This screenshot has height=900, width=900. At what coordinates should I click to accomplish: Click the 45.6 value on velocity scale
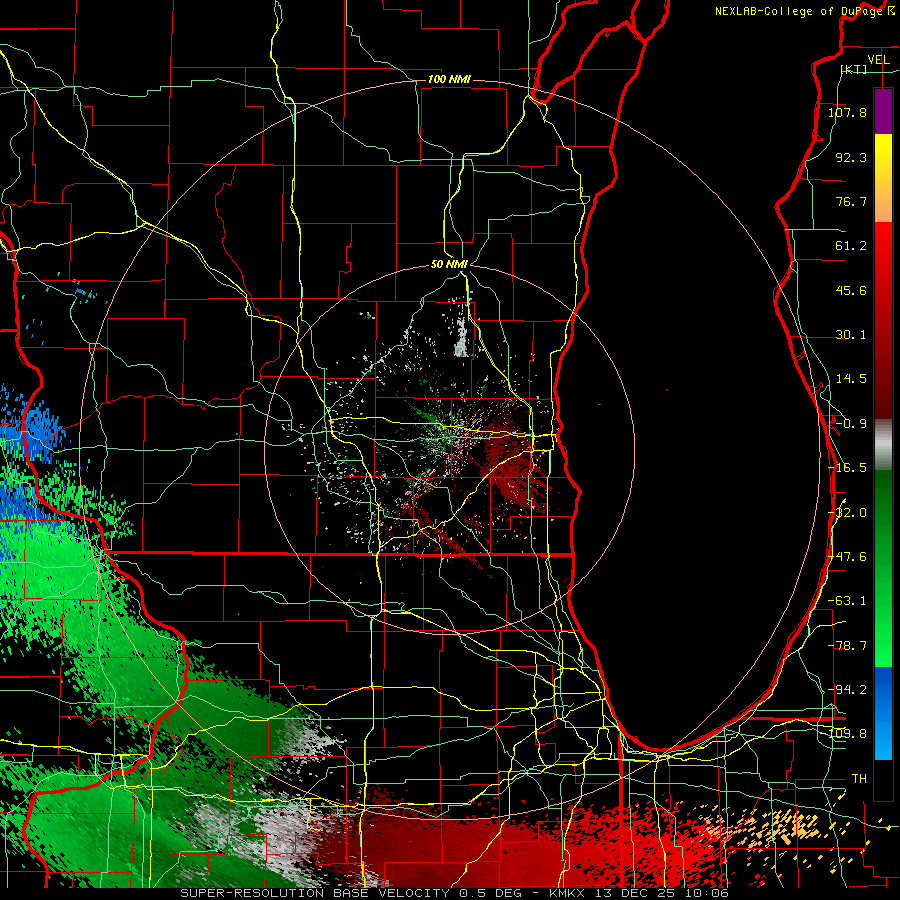click(x=851, y=290)
